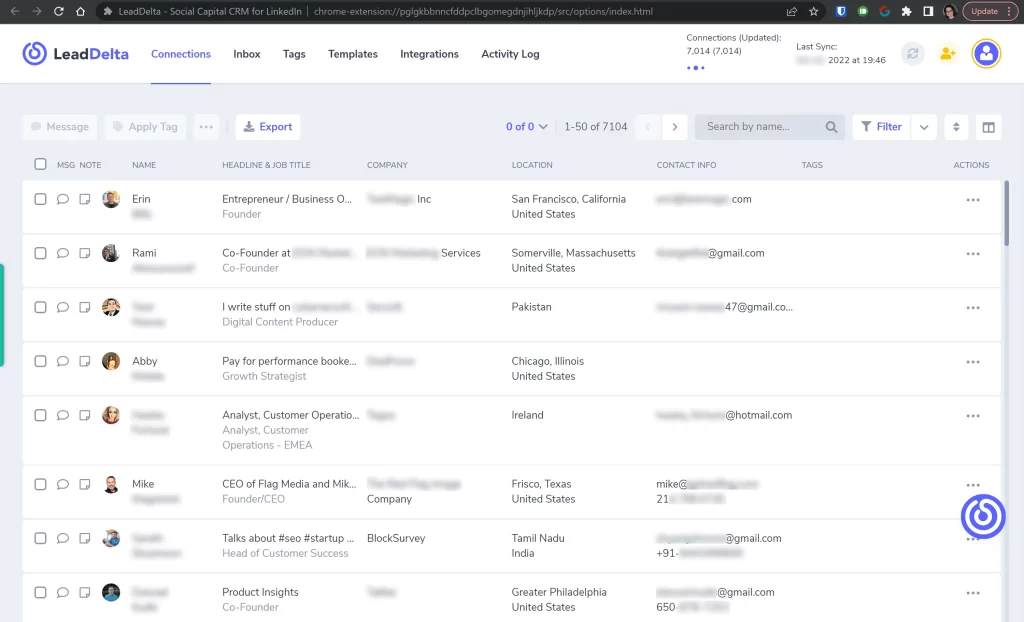This screenshot has width=1024, height=622.
Task: Open the Integrations tab
Action: pos(429,54)
